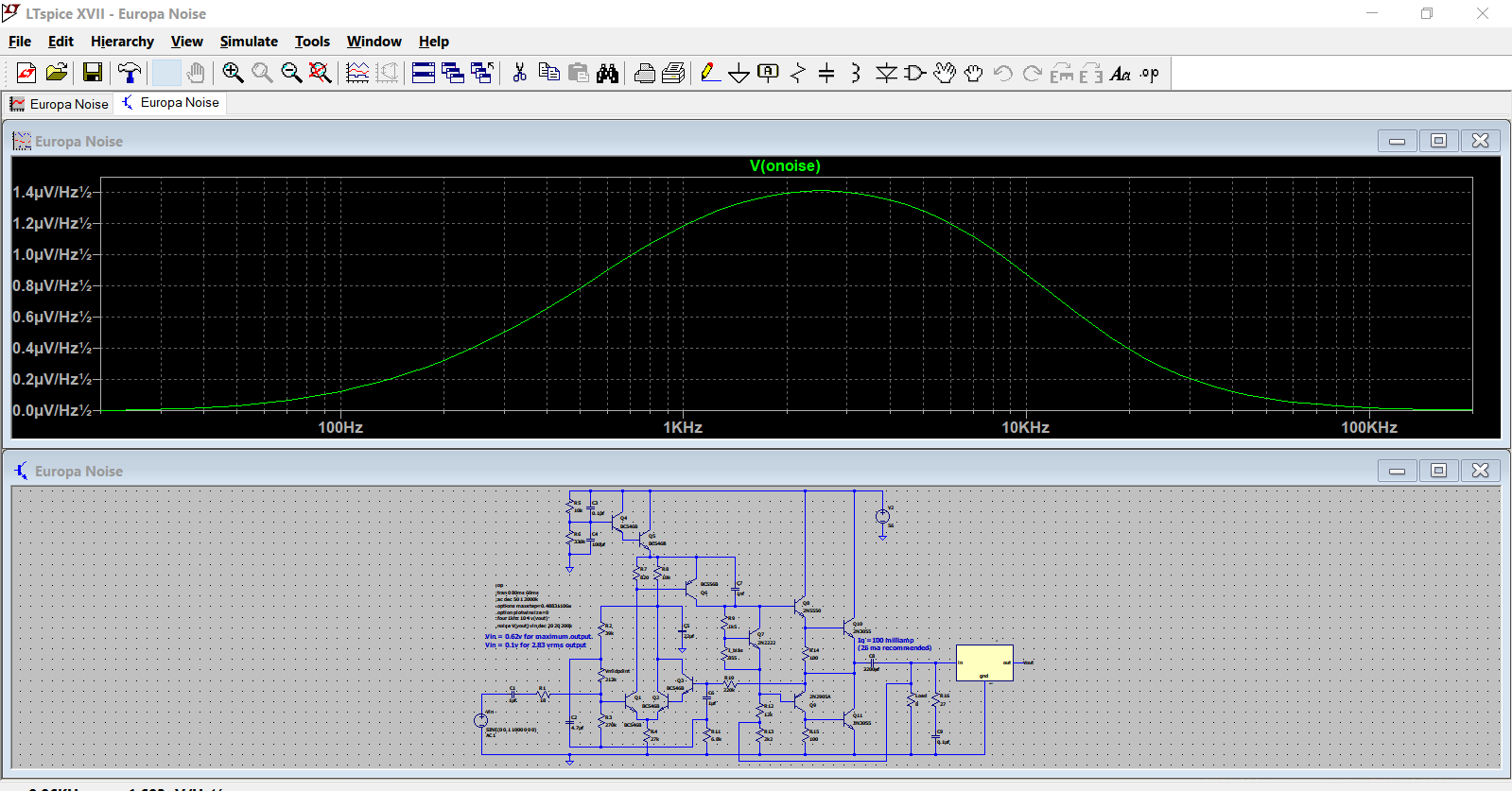Paste using the clipboard icon

(579, 73)
